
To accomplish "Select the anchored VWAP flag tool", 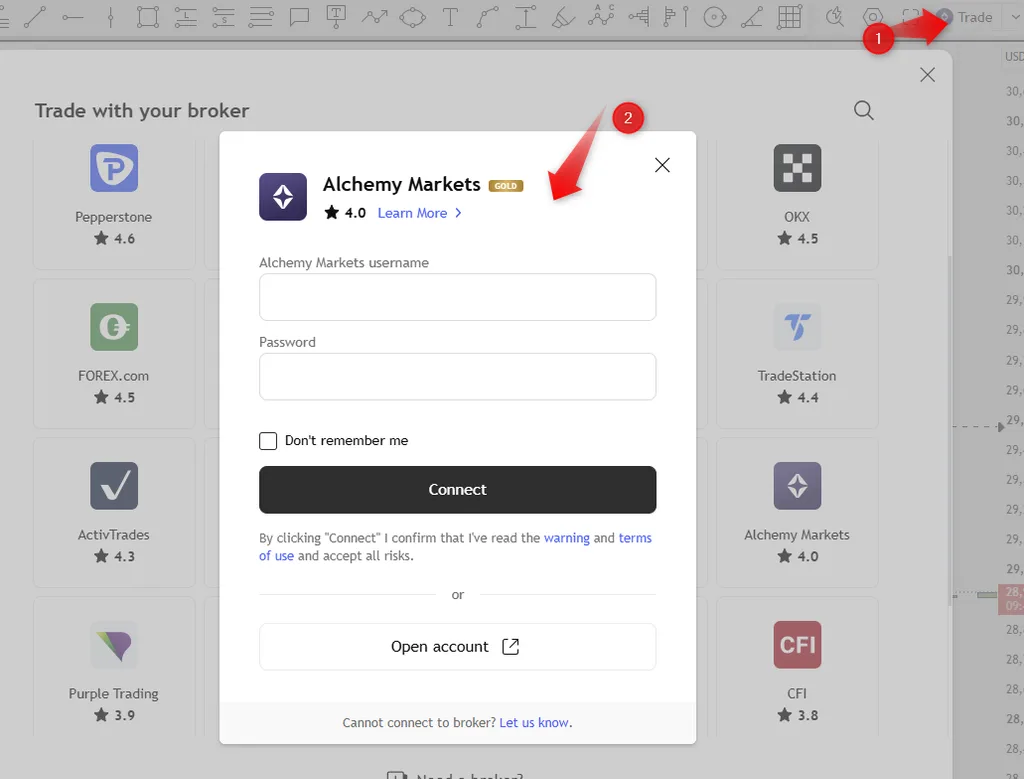I will [x=676, y=17].
